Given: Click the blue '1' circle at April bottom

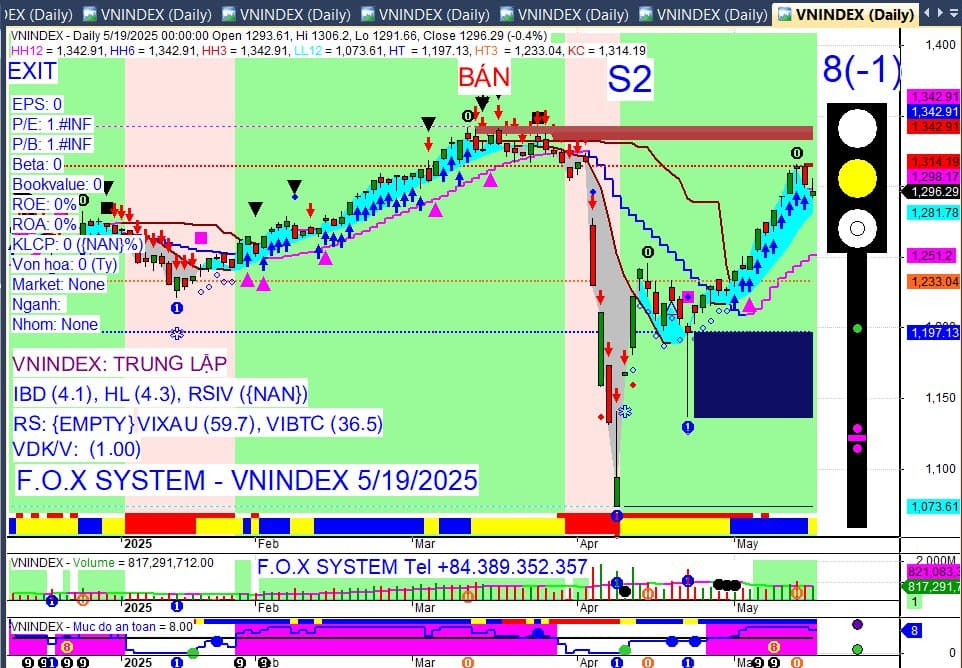Looking at the screenshot, I should point(617,515).
